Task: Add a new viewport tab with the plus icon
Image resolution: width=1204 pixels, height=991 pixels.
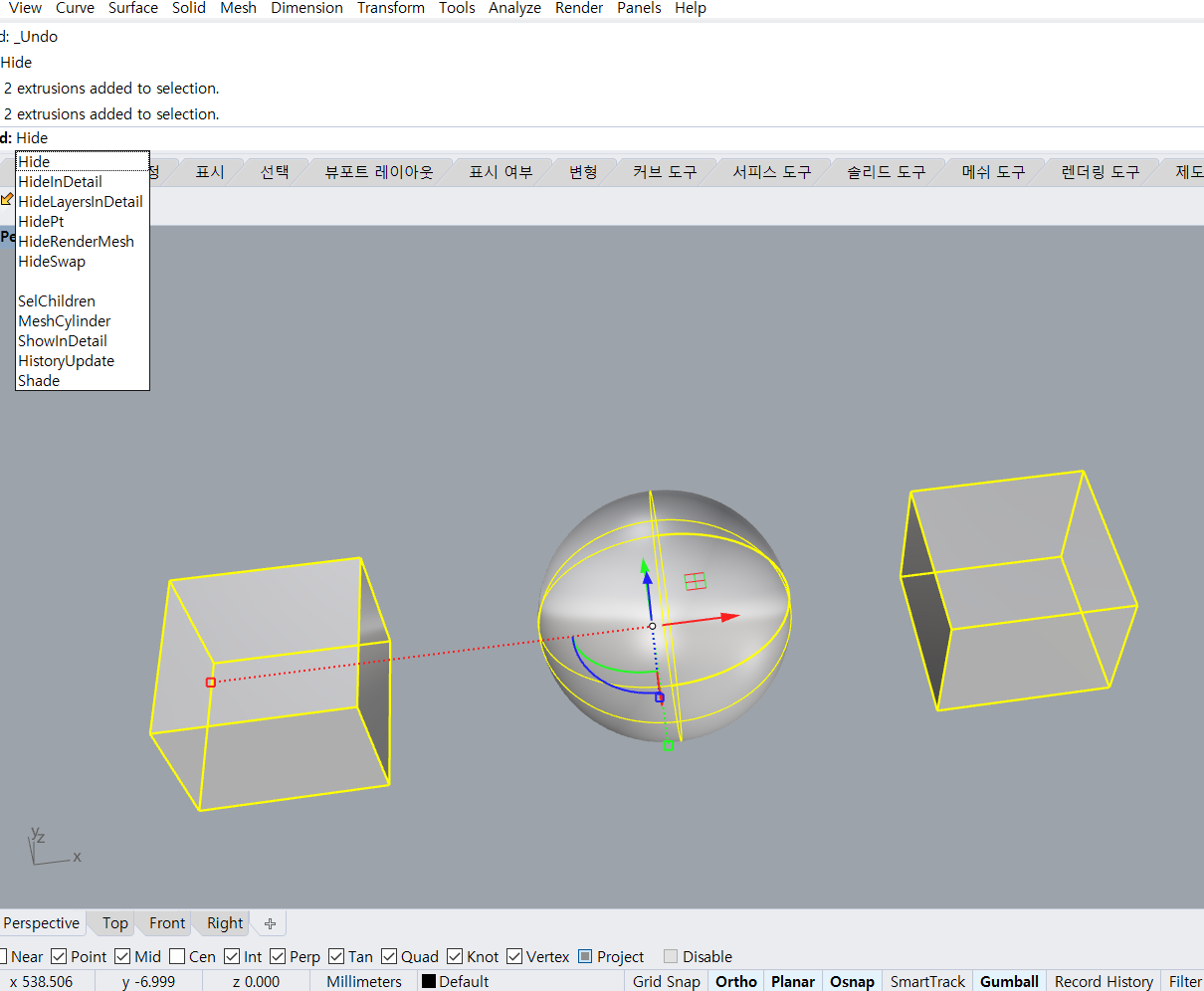Action: [x=270, y=923]
